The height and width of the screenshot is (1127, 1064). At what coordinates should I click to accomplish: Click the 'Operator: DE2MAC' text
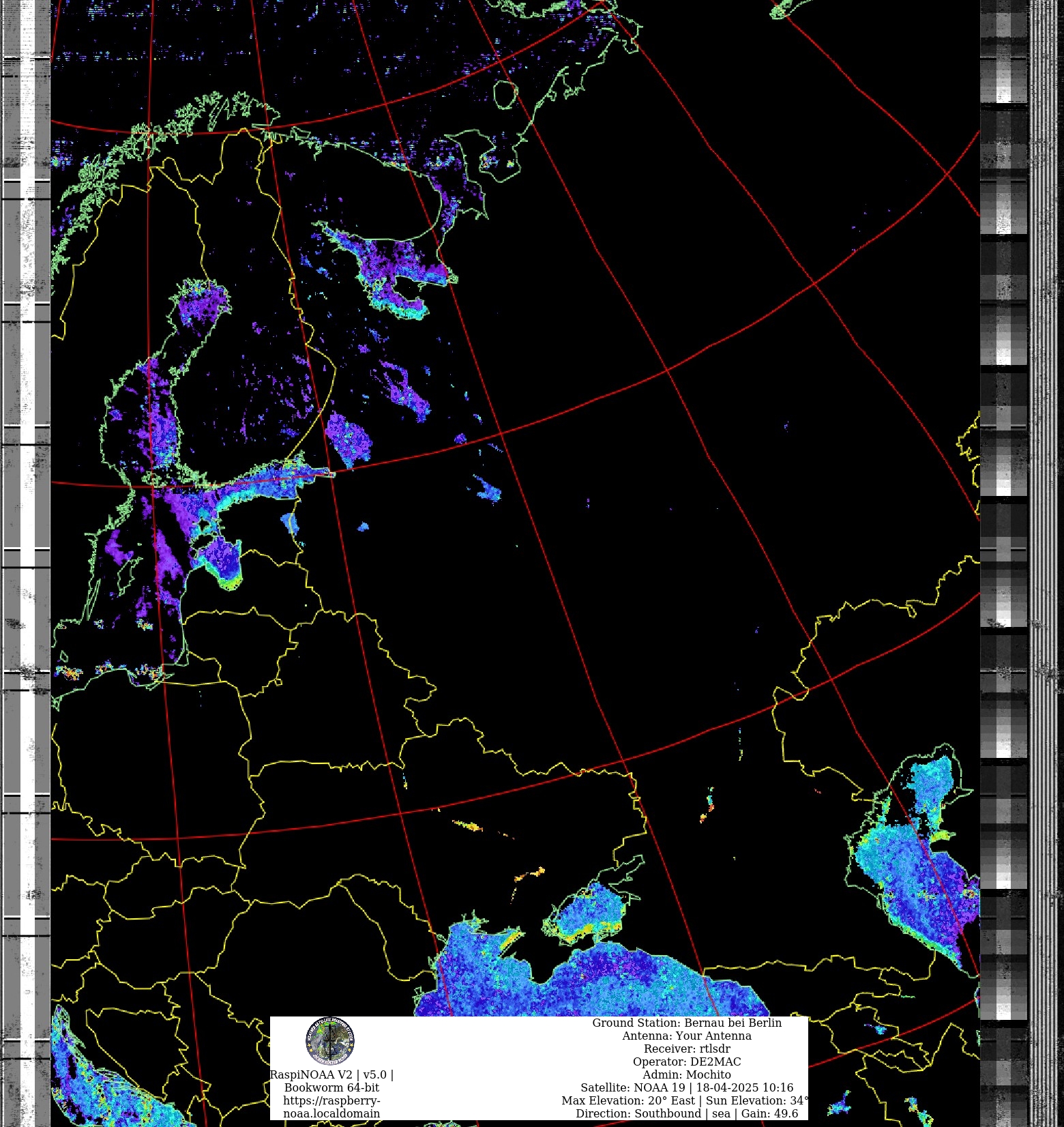tap(687, 1062)
